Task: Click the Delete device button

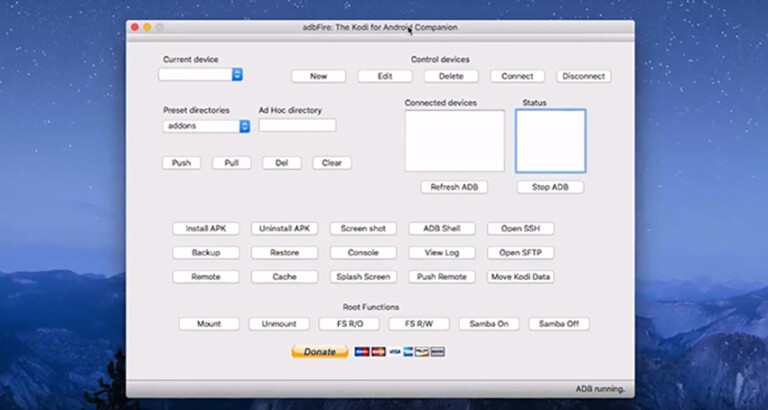Action: tap(451, 76)
